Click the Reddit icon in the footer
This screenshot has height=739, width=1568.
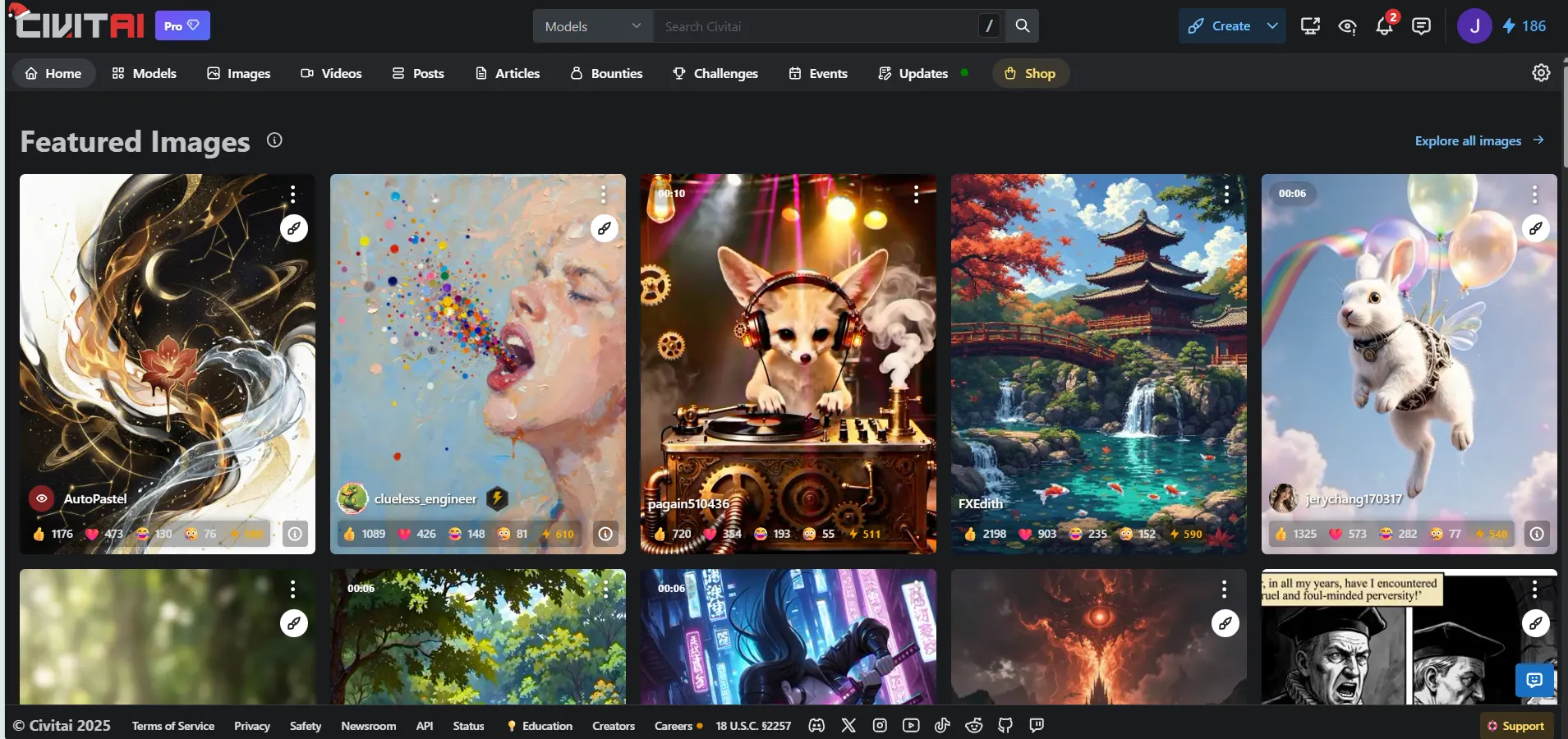point(974,726)
